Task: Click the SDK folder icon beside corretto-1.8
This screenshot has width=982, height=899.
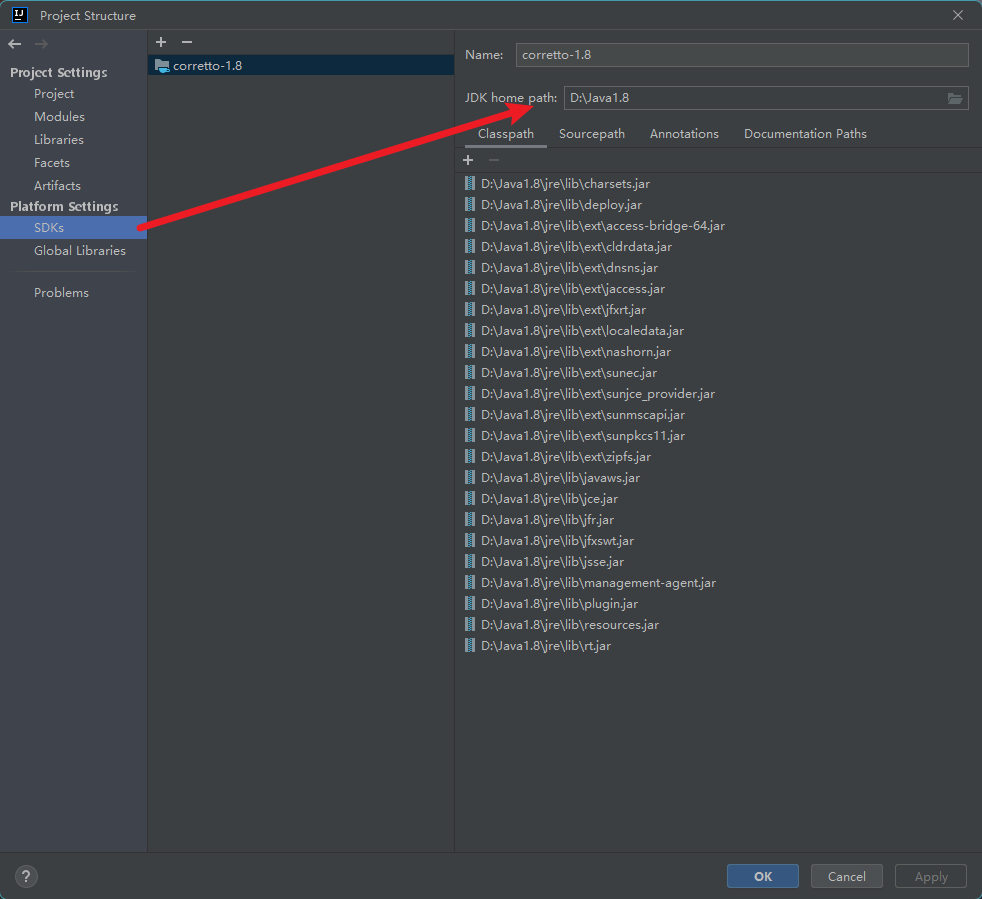Action: [x=162, y=66]
